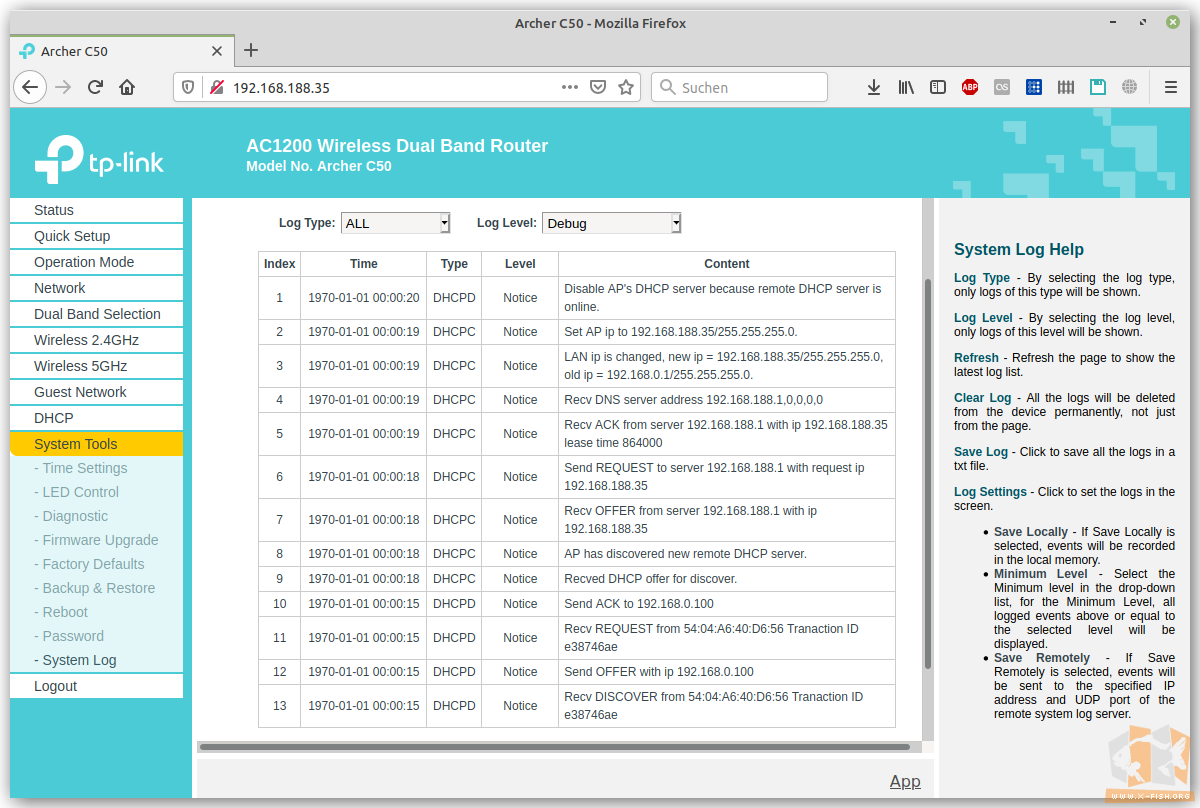Click Logout in the sidebar
Screen dimensions: 1200x808
coord(96,686)
